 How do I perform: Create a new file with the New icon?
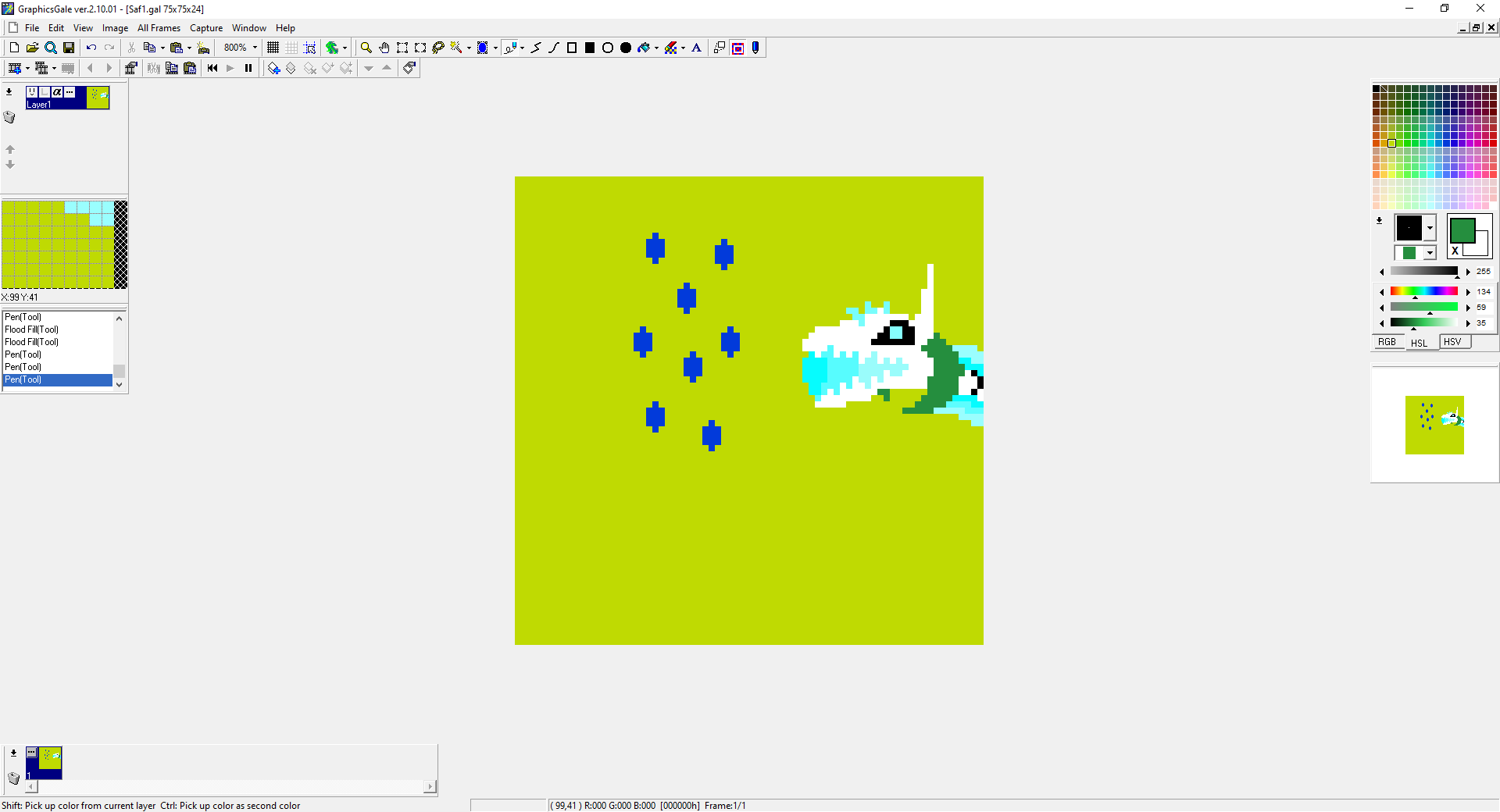14,48
